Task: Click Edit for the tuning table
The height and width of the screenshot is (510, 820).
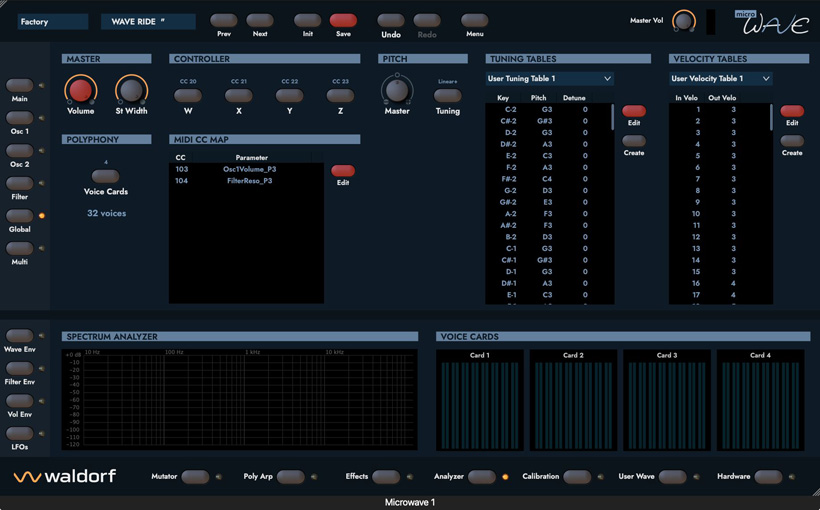Action: coord(634,111)
